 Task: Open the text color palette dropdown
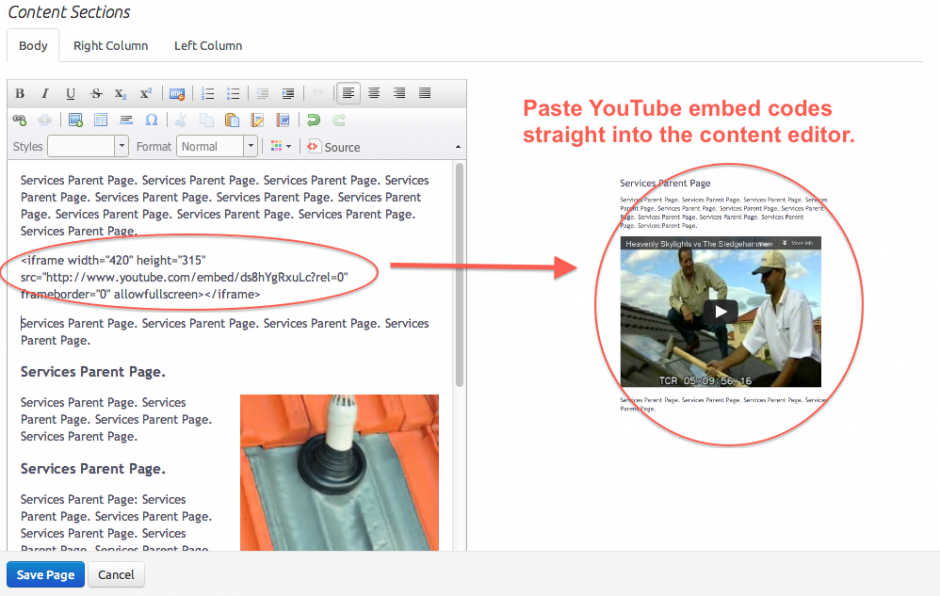pyautogui.click(x=281, y=146)
